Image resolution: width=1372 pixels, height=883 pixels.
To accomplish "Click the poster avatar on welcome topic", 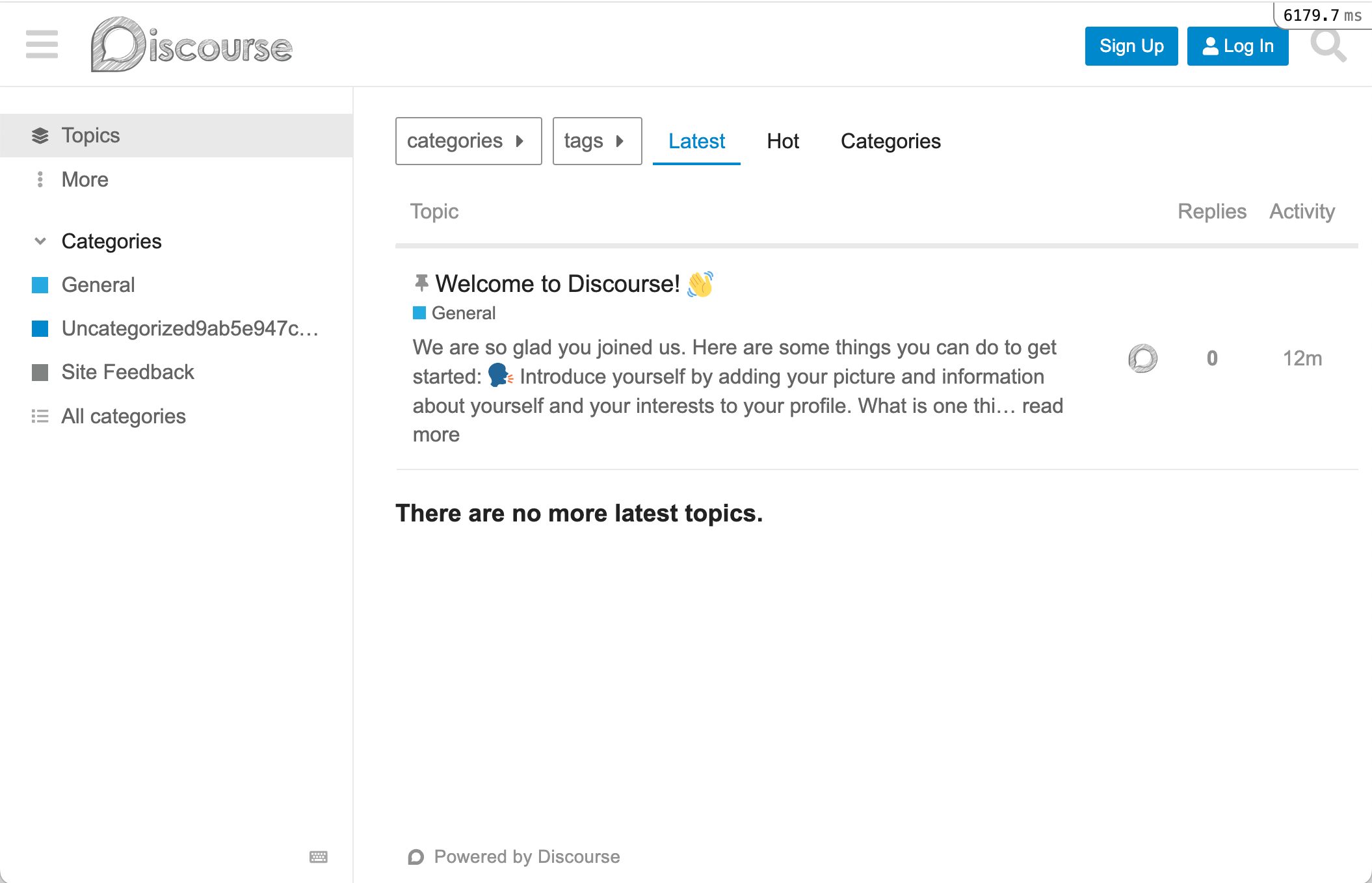I will pyautogui.click(x=1142, y=358).
